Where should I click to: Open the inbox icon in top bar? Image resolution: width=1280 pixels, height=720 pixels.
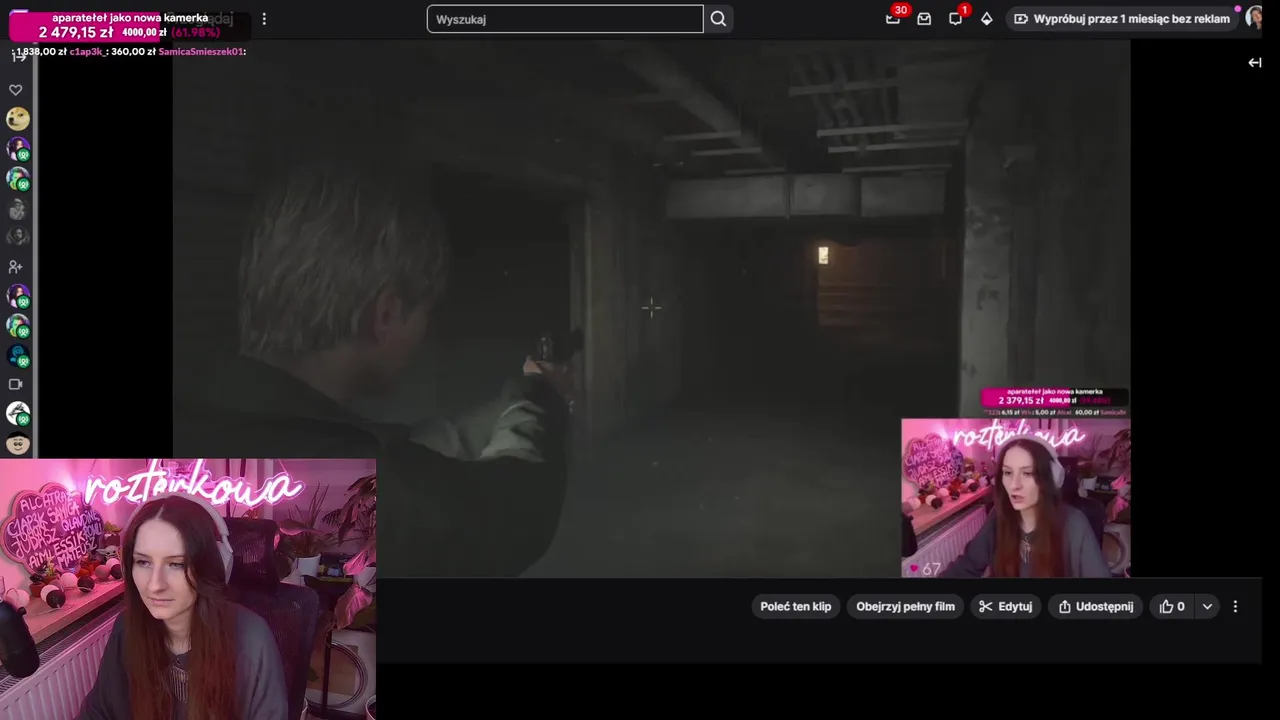[924, 19]
